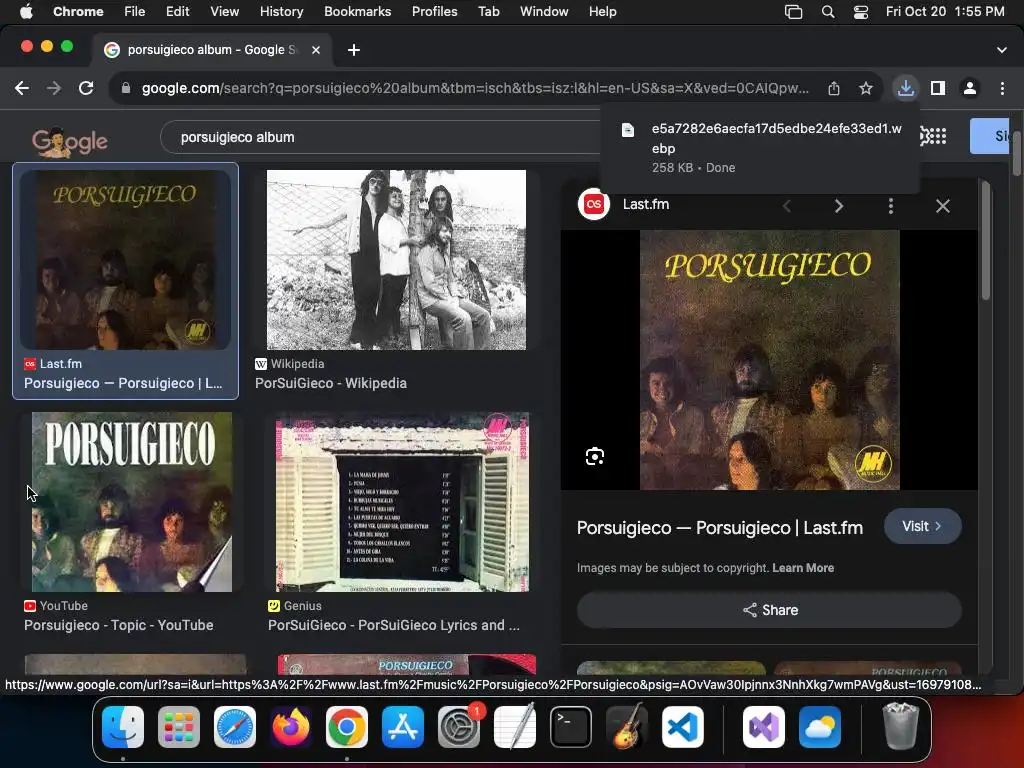The image size is (1024, 768).
Task: Open the Chrome downloads button
Action: click(x=906, y=88)
